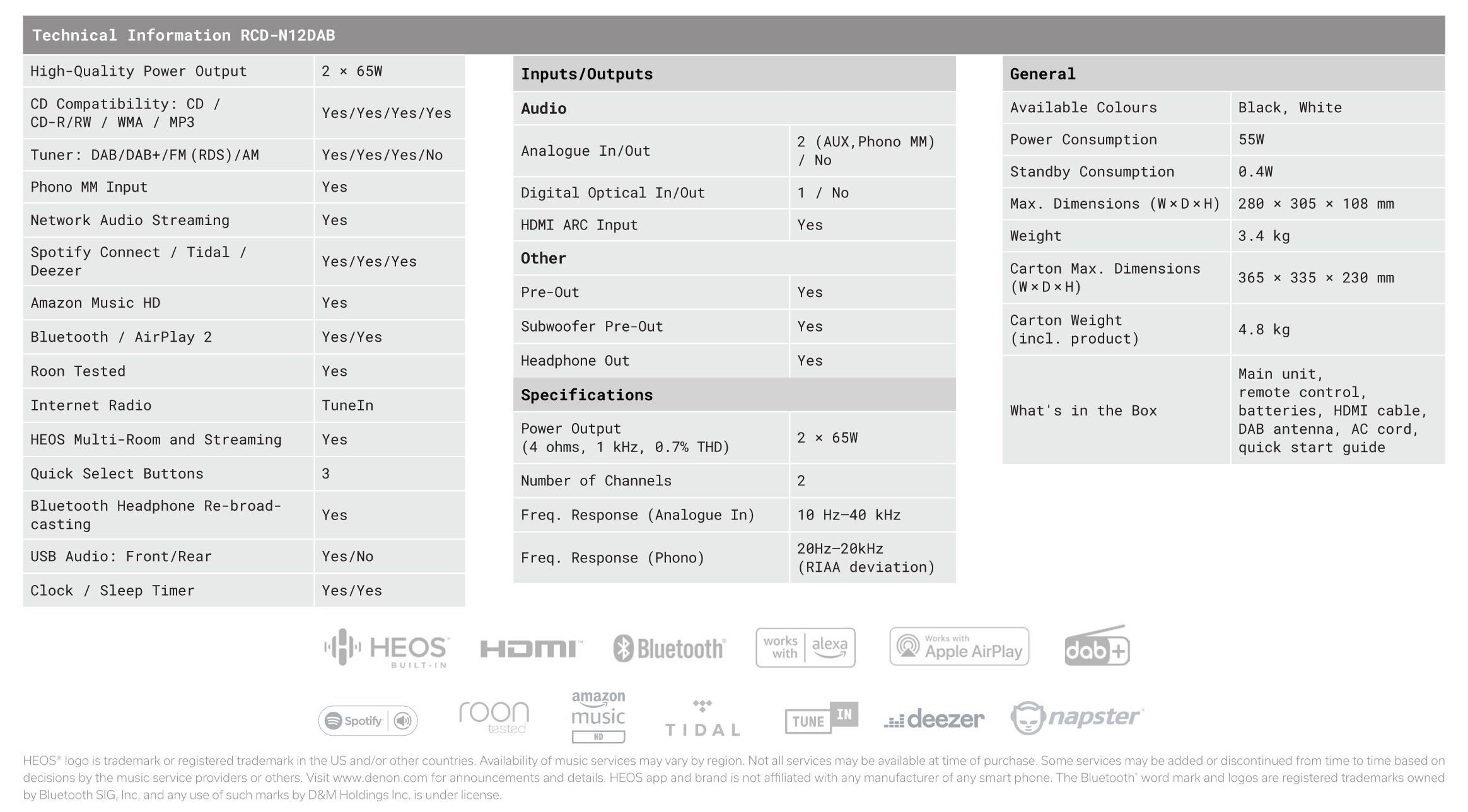The height and width of the screenshot is (812, 1468).
Task: Select the 20Hz–20kHz RIAA deviation value
Action: coord(866,558)
